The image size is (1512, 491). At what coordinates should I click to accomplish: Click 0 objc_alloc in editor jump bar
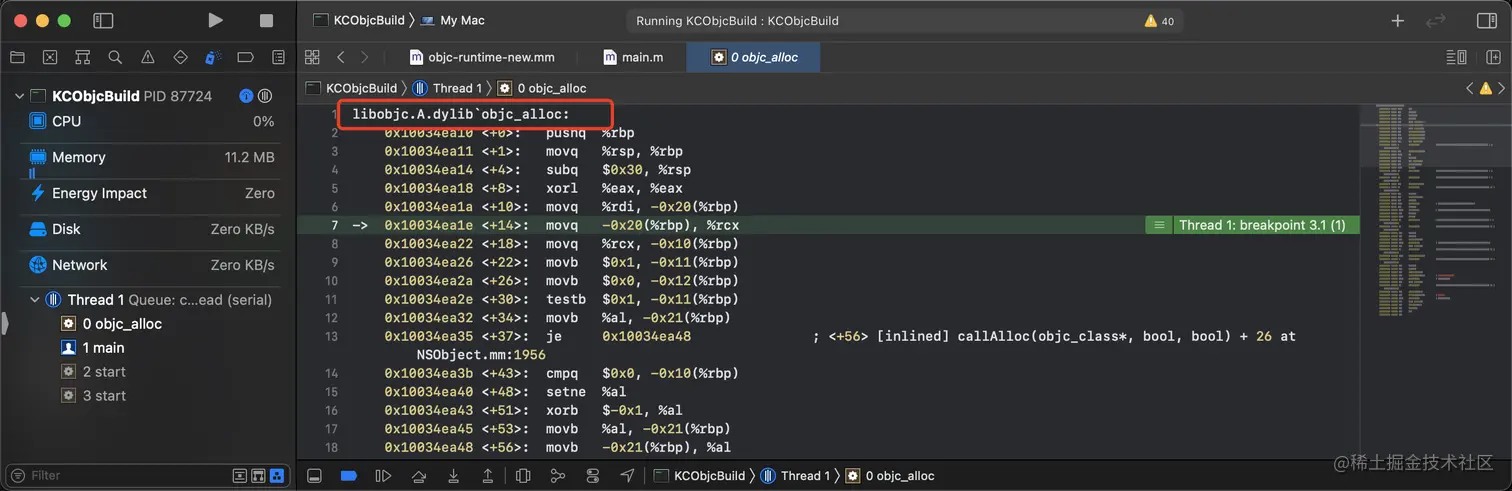(x=542, y=88)
